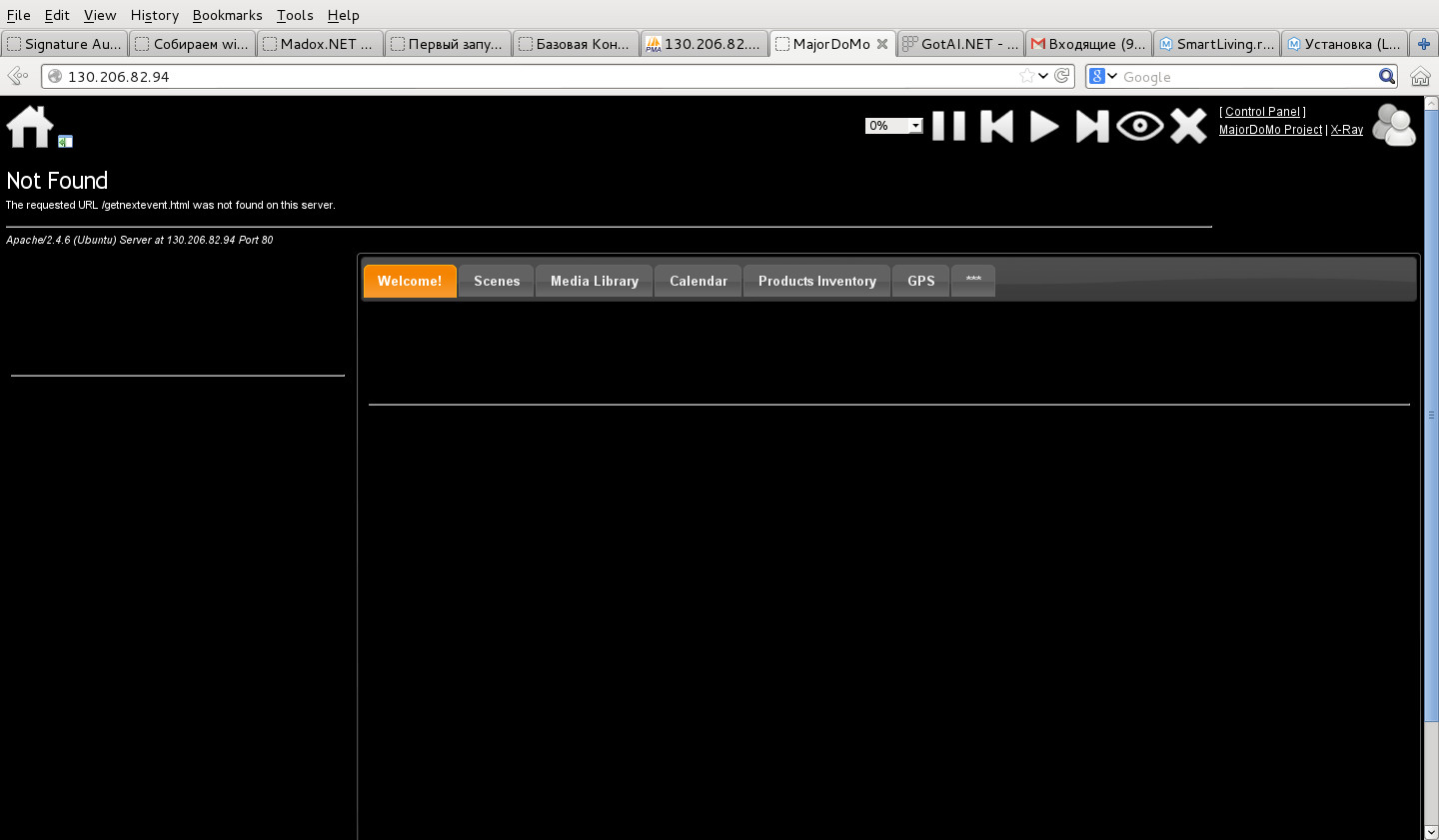The height and width of the screenshot is (840, 1439).
Task: Click the 'Apache/2.4.6 (Ubuntu) Server' footer line
Action: point(140,240)
